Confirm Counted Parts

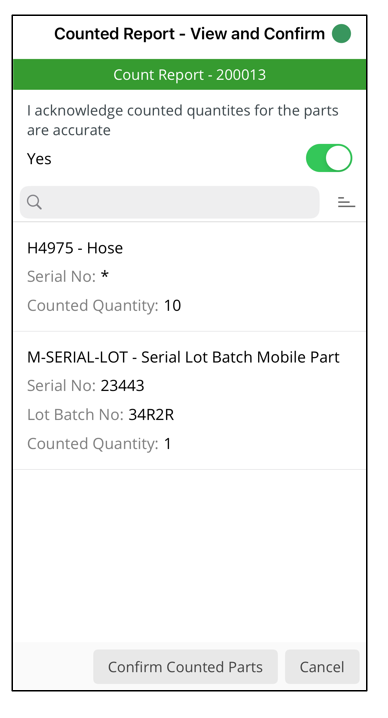pyautogui.click(x=185, y=667)
